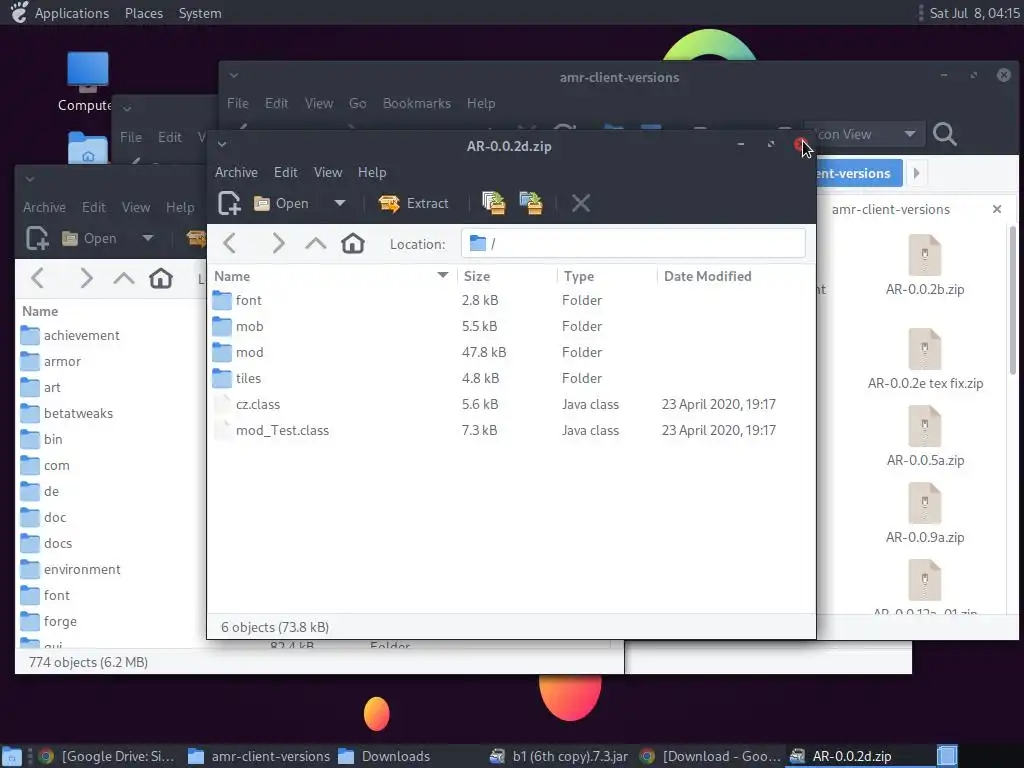Go to home location in AR-0.0.2d.zip
The height and width of the screenshot is (768, 1024).
(353, 244)
